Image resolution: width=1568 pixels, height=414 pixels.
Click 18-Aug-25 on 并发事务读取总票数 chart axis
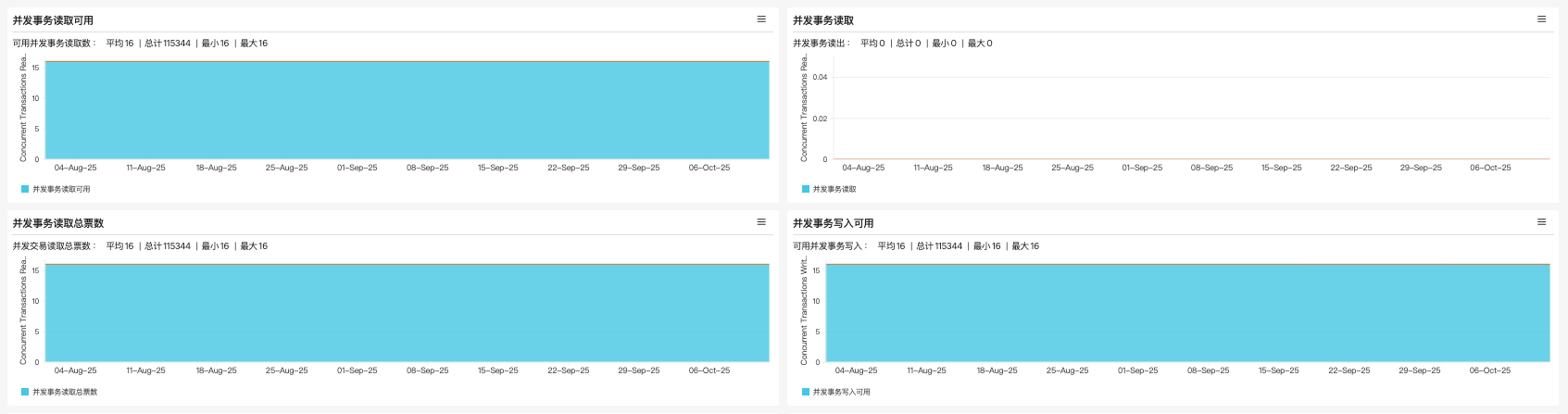(216, 371)
